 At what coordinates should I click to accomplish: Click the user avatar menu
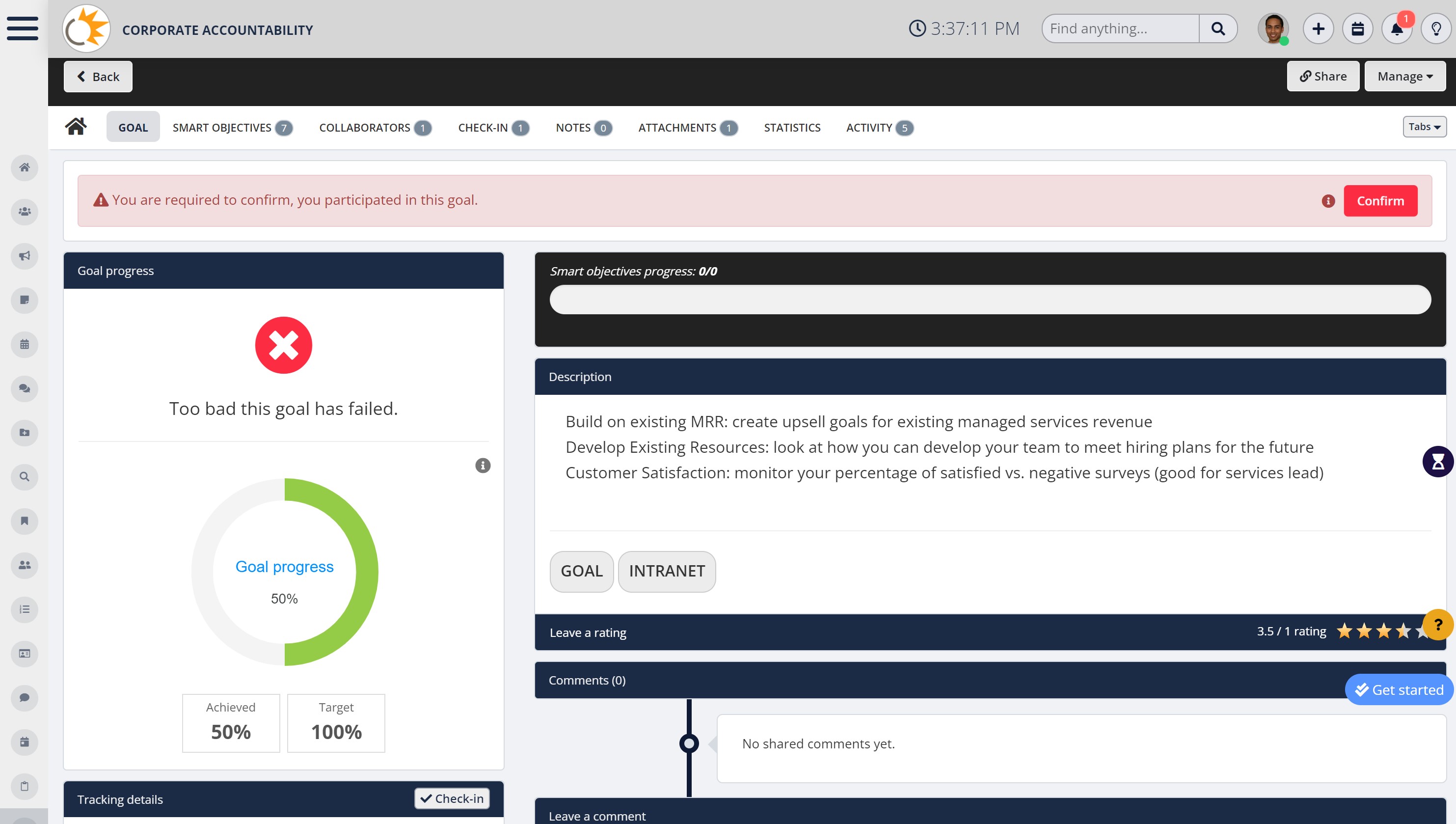pyautogui.click(x=1273, y=29)
